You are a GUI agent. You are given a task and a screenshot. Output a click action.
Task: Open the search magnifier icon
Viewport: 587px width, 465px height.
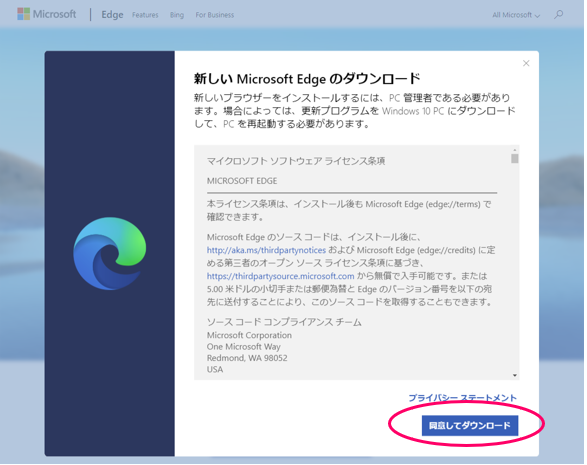pos(559,15)
